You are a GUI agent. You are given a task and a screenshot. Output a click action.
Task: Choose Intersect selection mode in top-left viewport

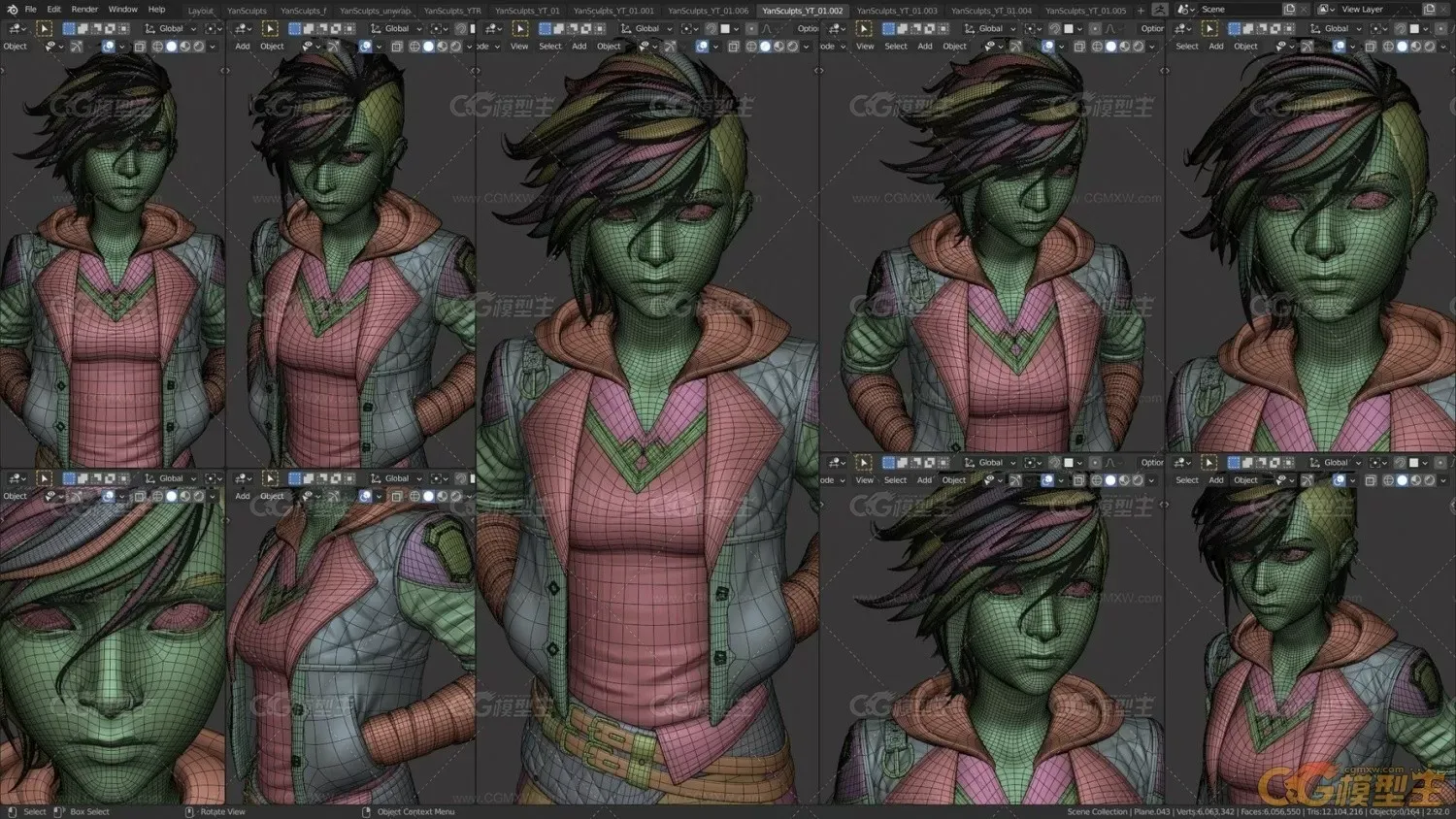(x=123, y=29)
